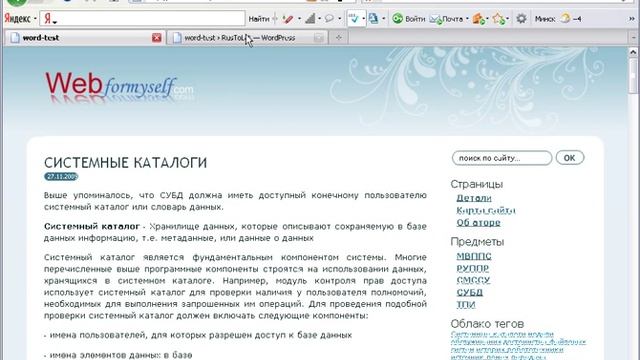The image size is (640, 360).
Task: Click the Минск weather widget
Action: 558,19
